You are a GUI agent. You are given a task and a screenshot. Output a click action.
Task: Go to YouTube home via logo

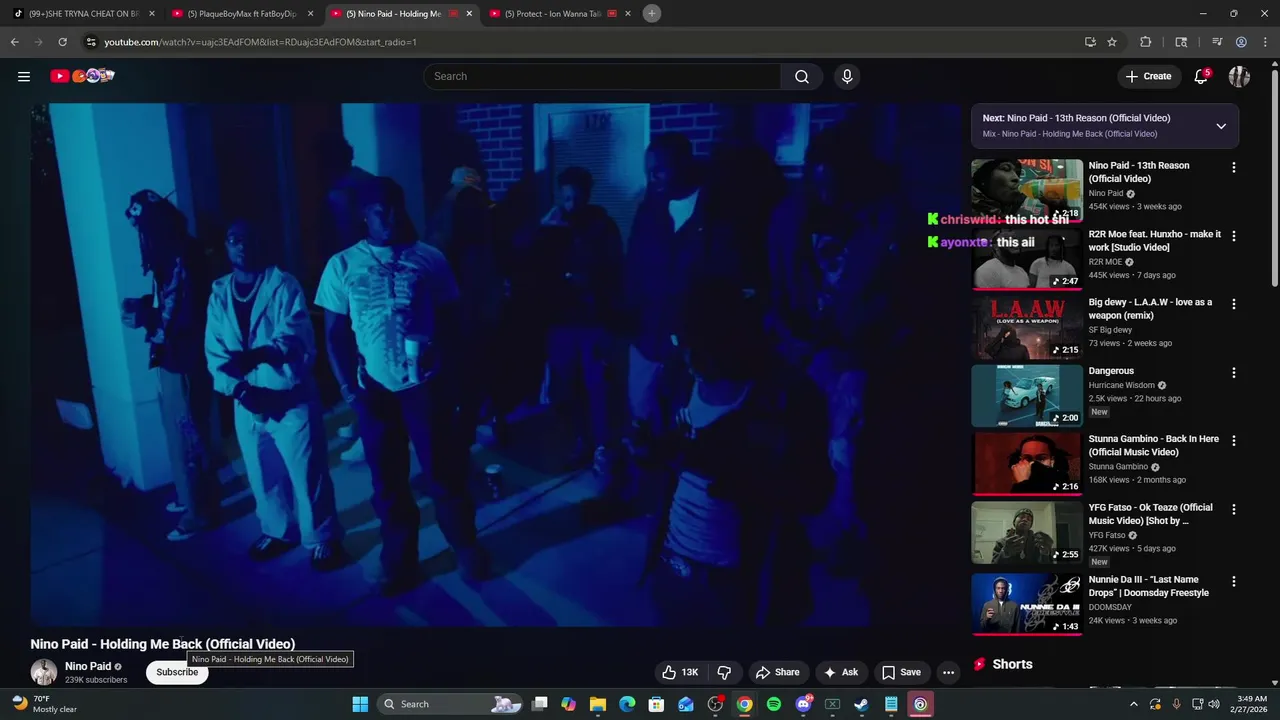click(82, 76)
